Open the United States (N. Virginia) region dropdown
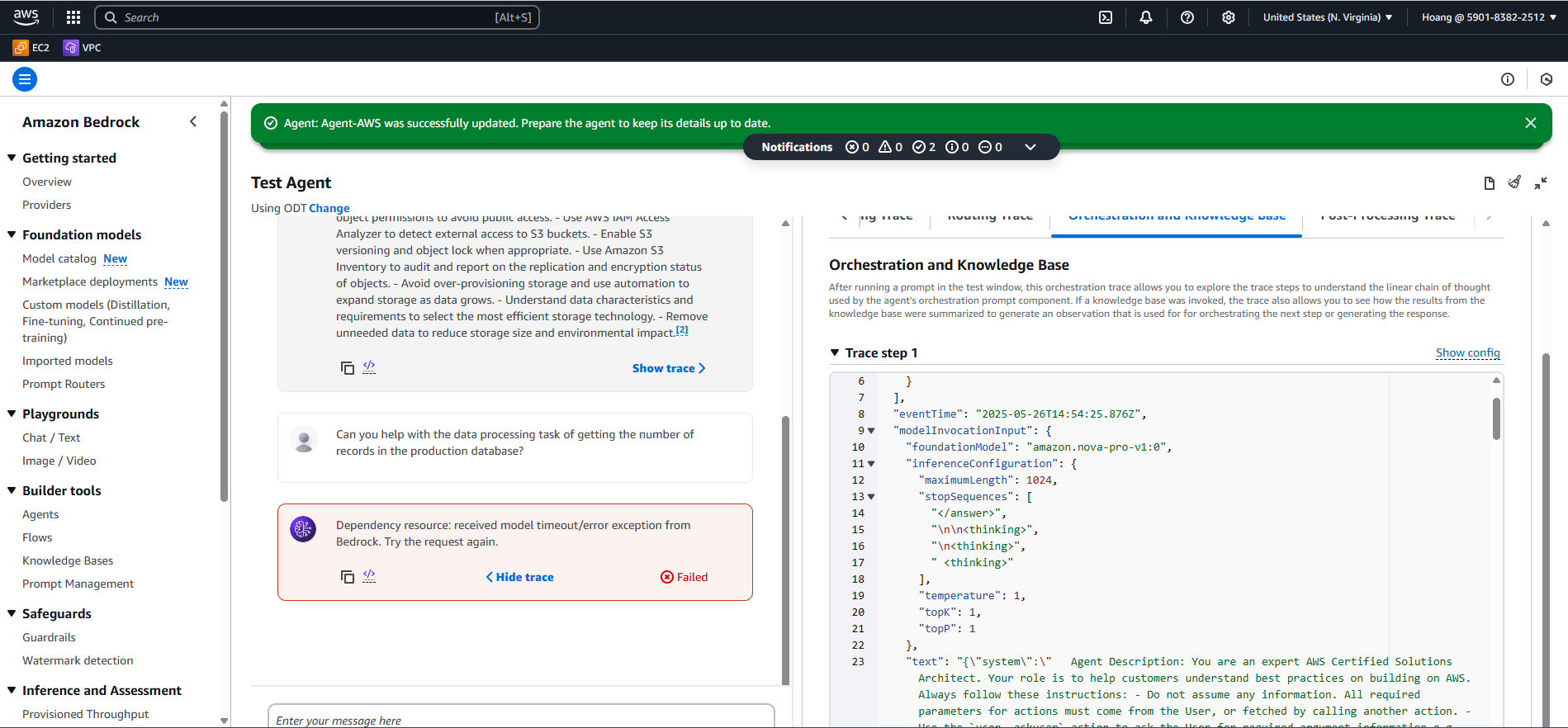 pyautogui.click(x=1328, y=17)
